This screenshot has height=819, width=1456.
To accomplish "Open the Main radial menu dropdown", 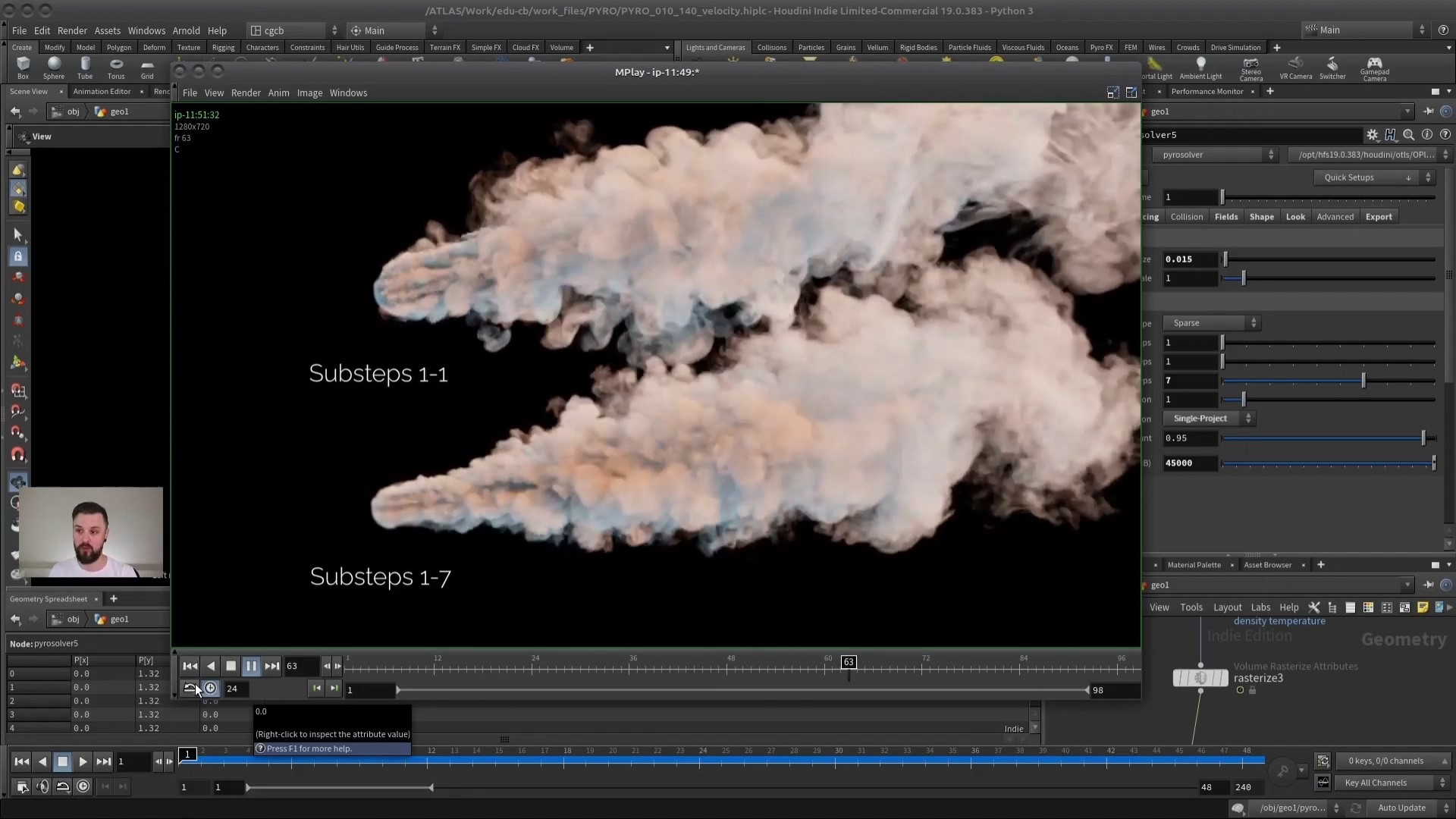I will click(x=394, y=30).
